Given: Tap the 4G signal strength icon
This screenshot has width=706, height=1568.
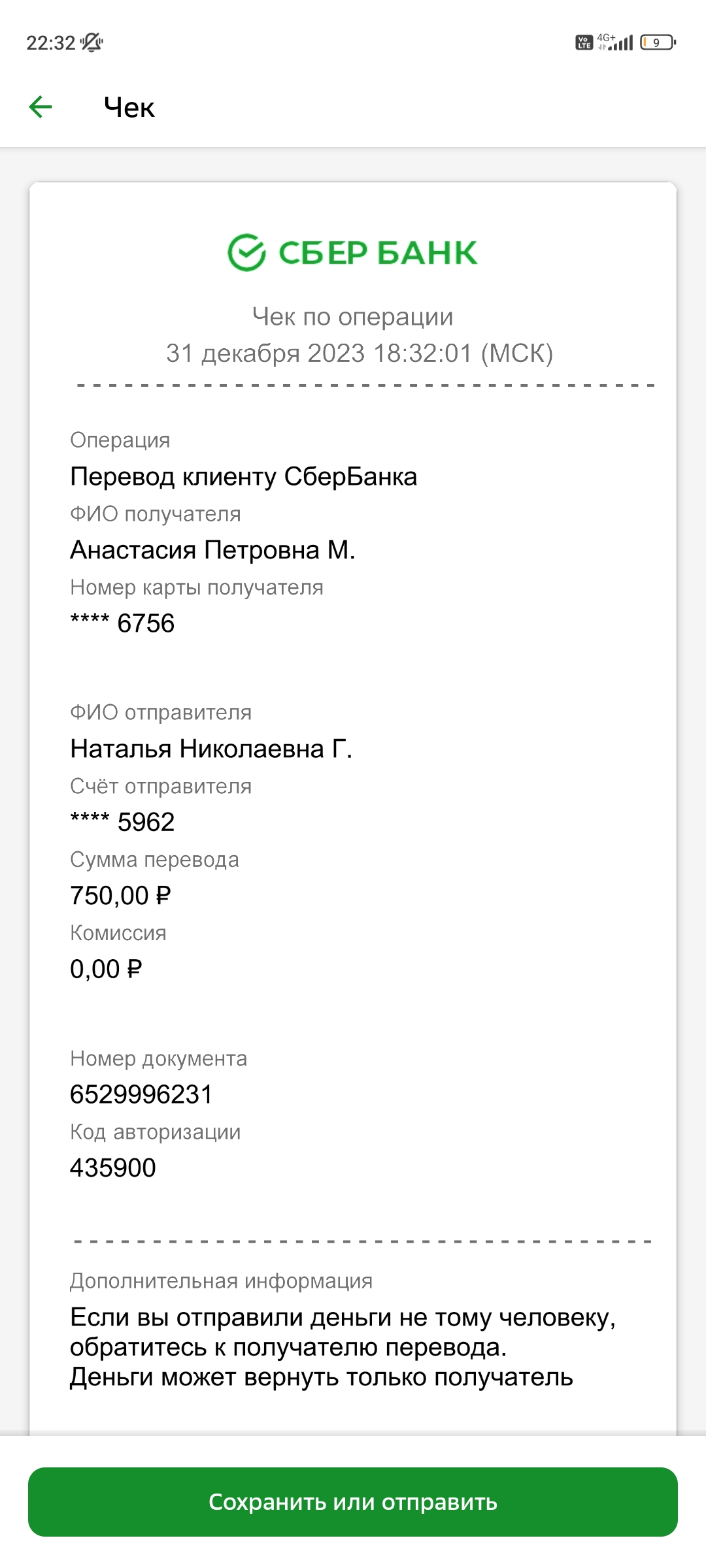Looking at the screenshot, I should (615, 42).
